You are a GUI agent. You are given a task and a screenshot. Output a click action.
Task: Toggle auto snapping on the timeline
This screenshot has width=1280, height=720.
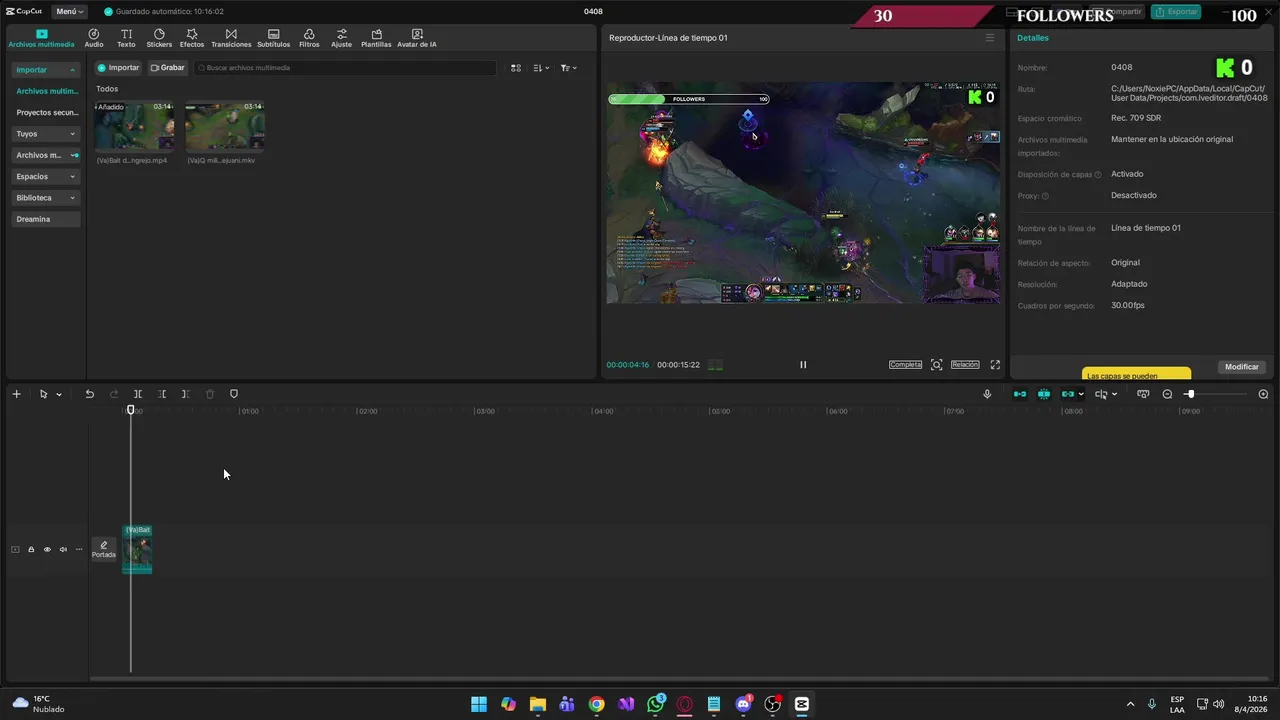[x=1044, y=394]
